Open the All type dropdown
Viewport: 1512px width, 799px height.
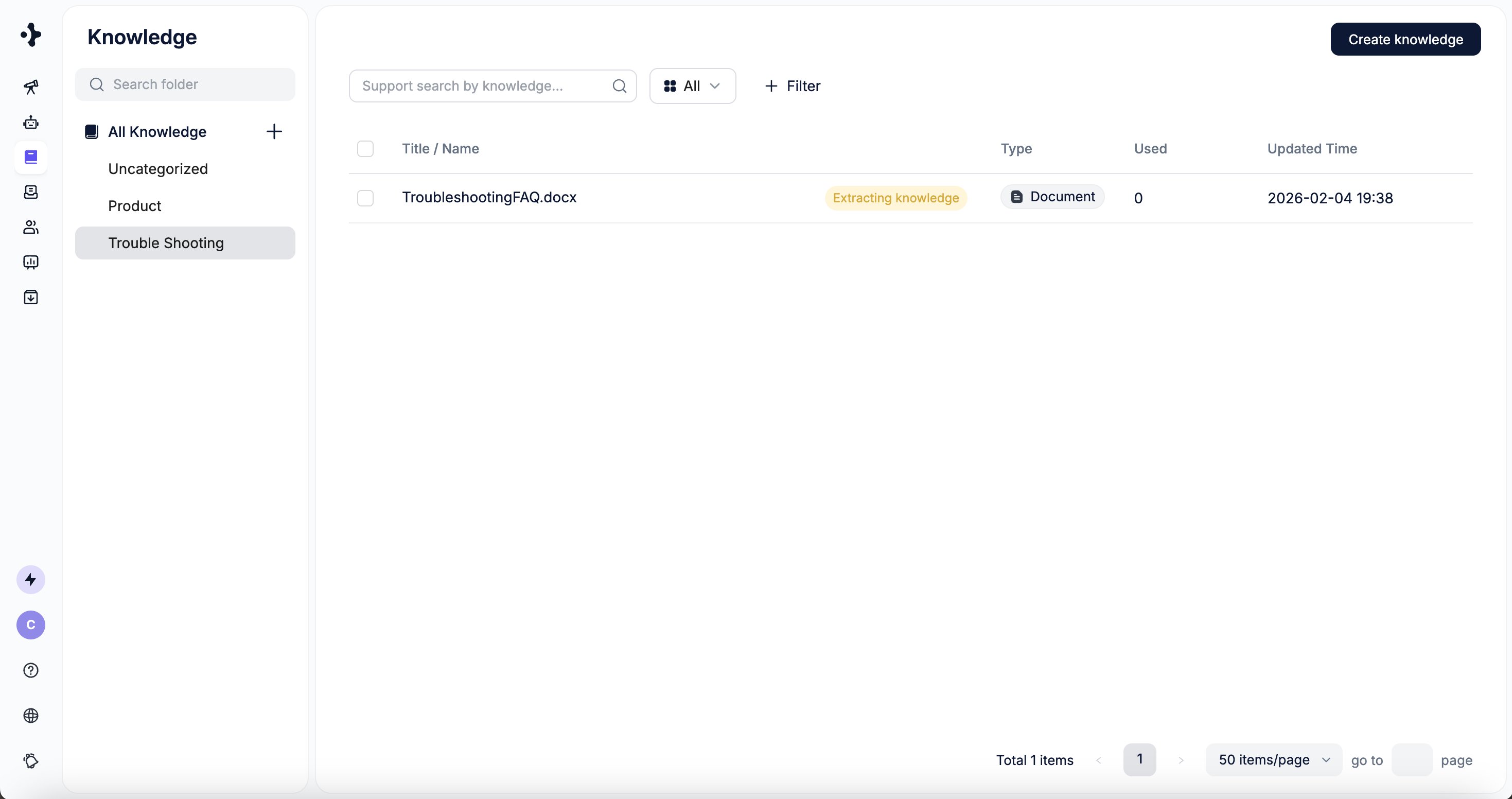[693, 86]
